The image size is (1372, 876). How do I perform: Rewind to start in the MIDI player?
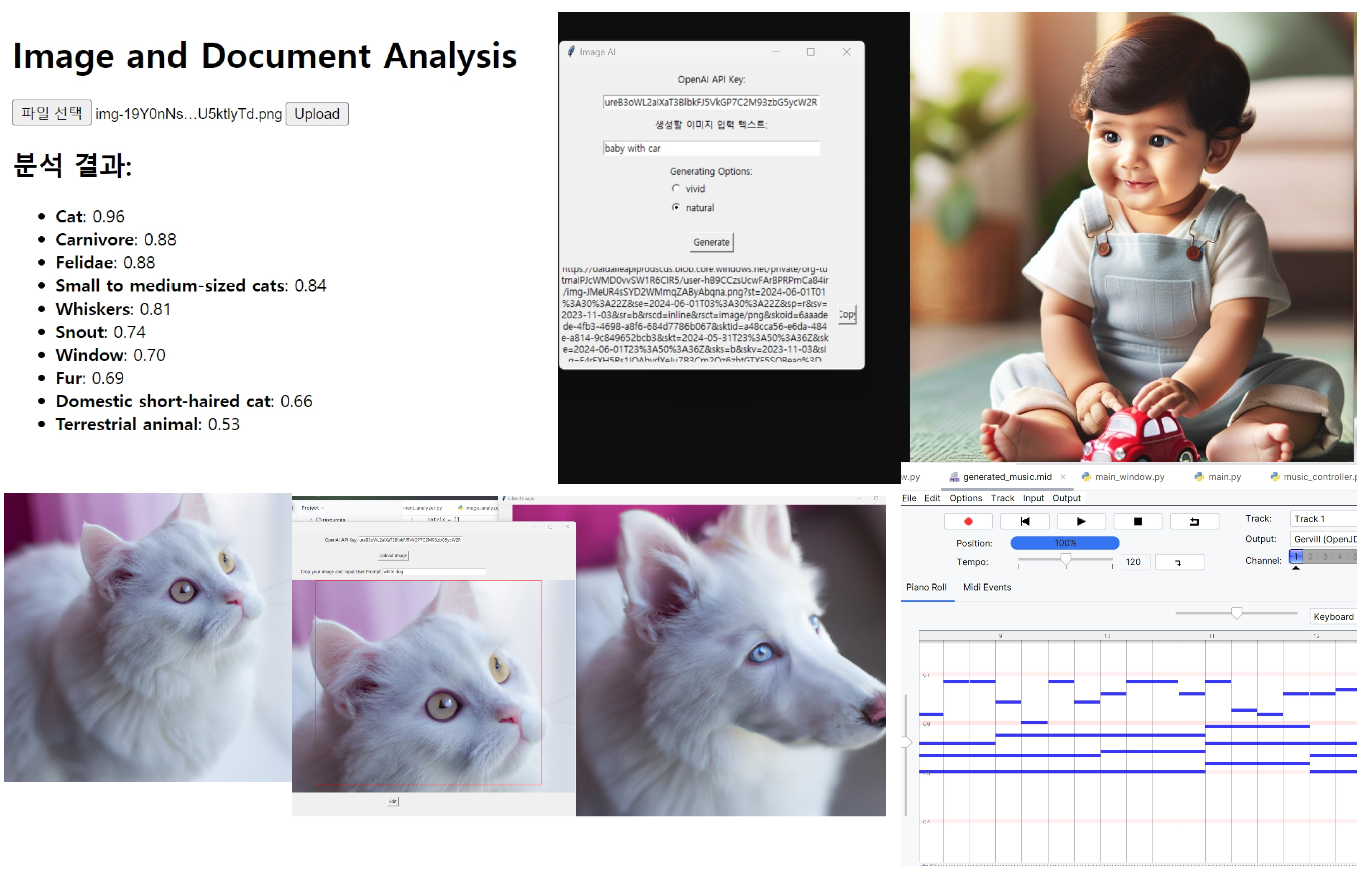coord(1024,521)
